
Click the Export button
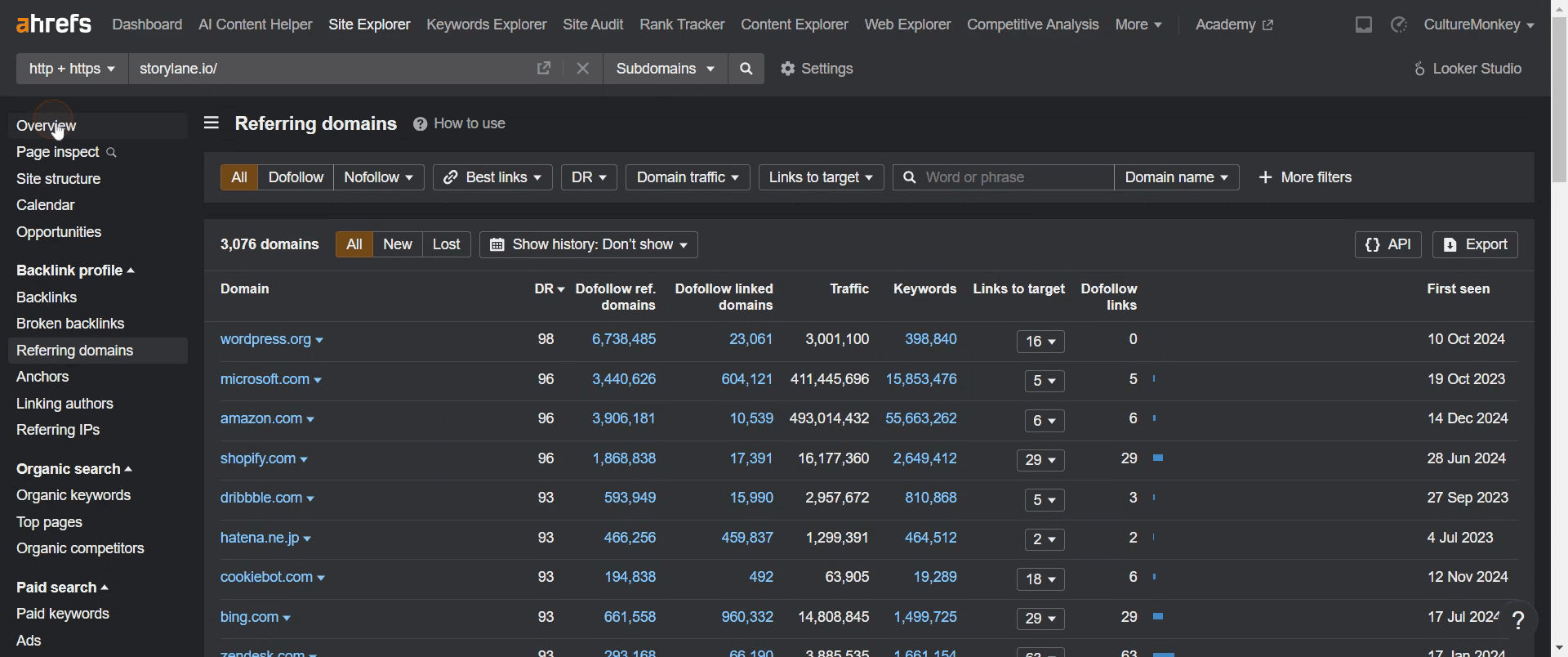[x=1476, y=244]
